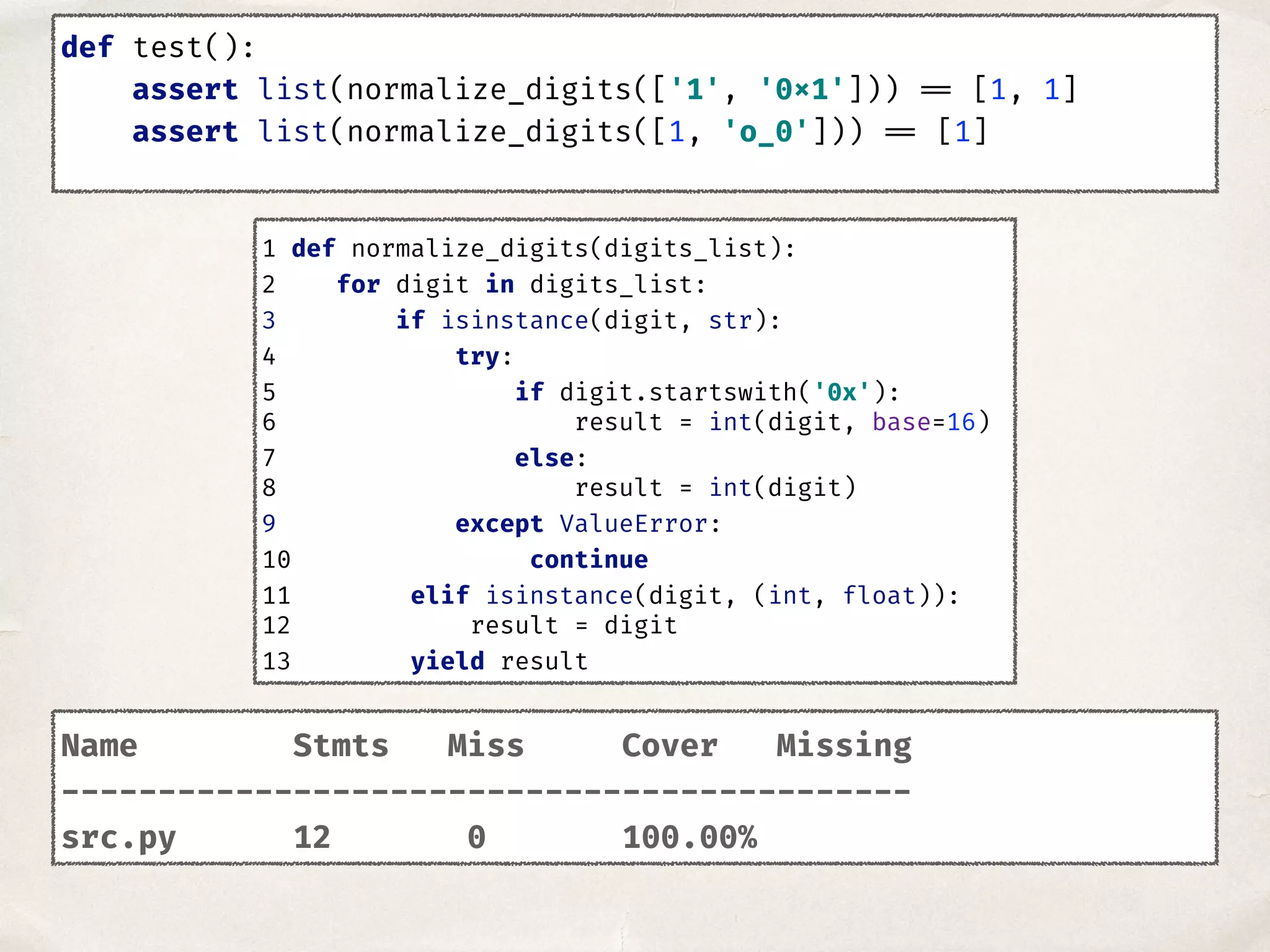Screen dimensions: 1270x952
Task: Click line number 10 in the gutter
Action: (276, 560)
